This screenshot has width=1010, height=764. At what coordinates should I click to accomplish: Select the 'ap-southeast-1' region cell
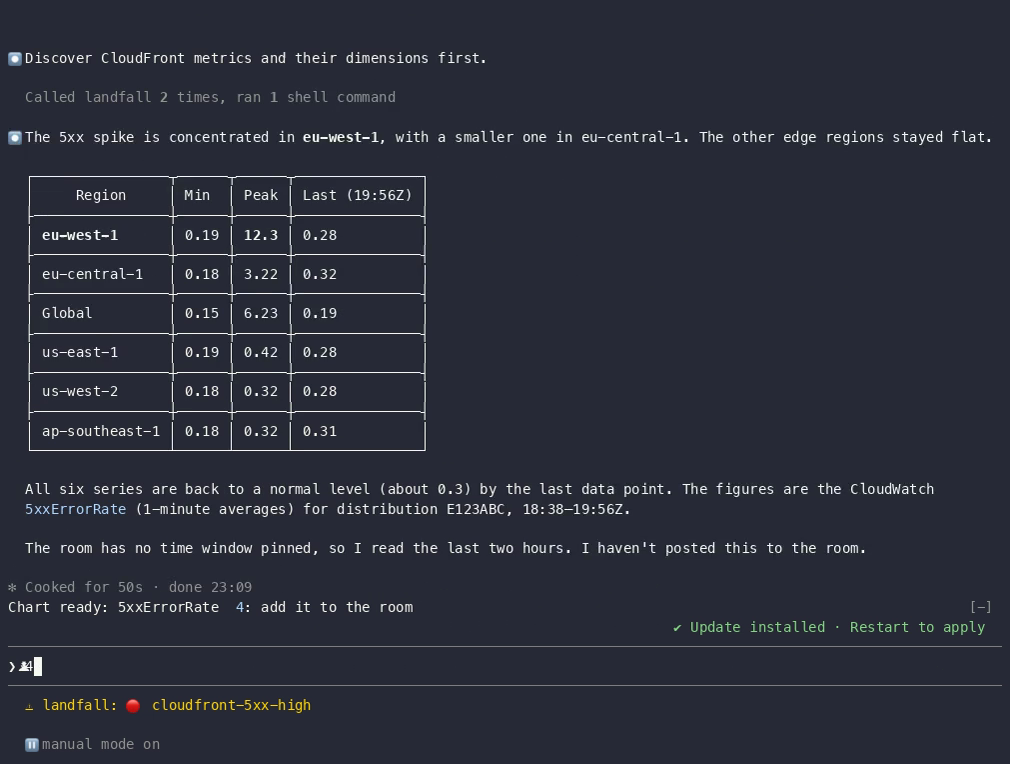coord(100,432)
